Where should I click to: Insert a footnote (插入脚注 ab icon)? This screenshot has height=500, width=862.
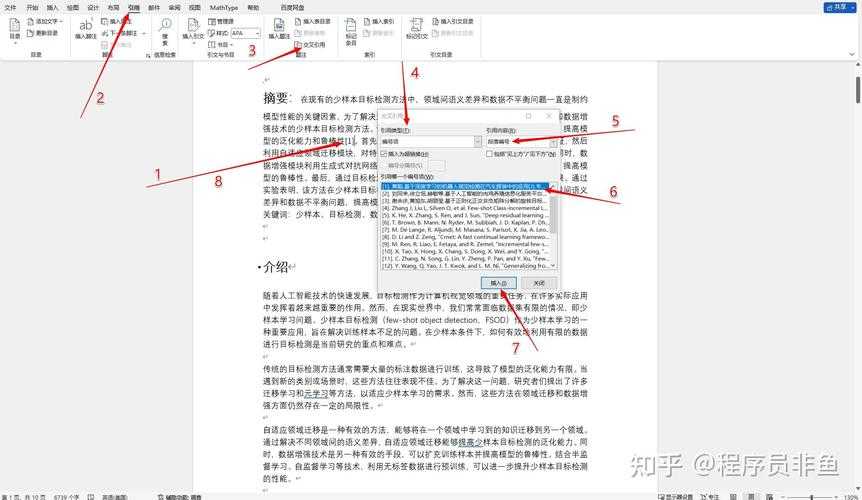click(x=86, y=29)
